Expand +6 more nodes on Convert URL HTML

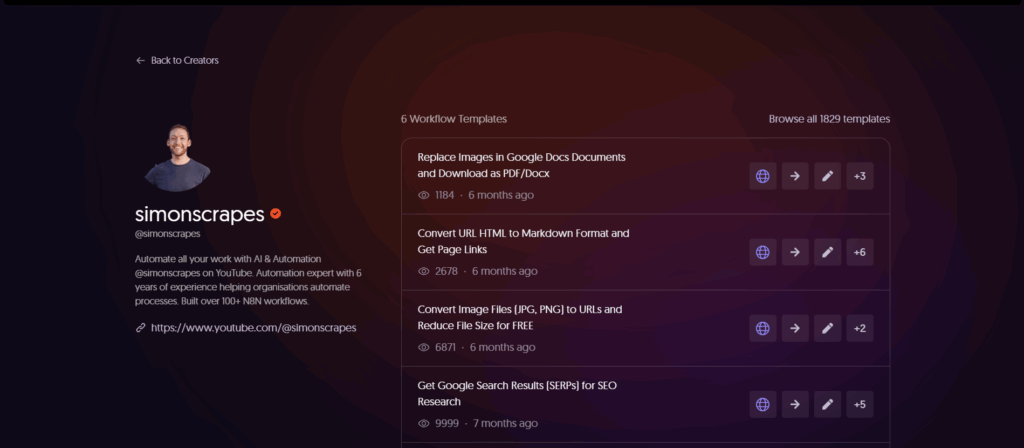[859, 252]
